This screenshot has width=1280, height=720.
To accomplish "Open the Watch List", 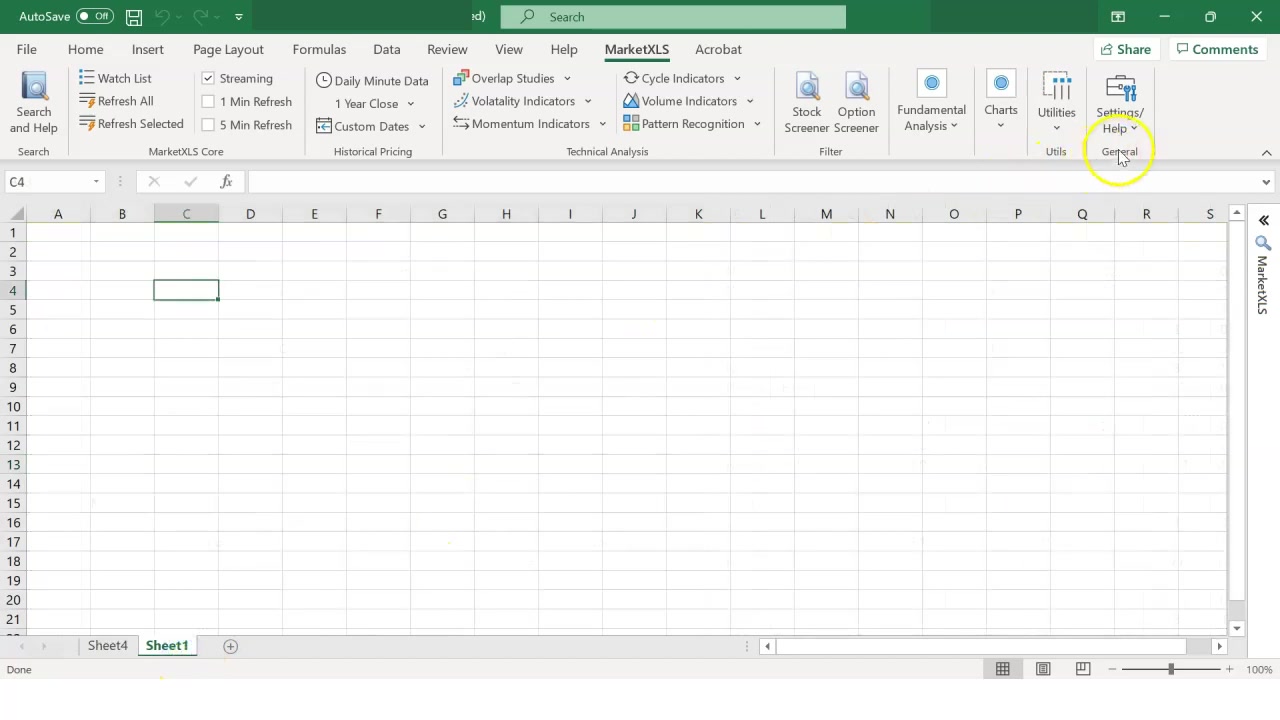I will coord(115,78).
